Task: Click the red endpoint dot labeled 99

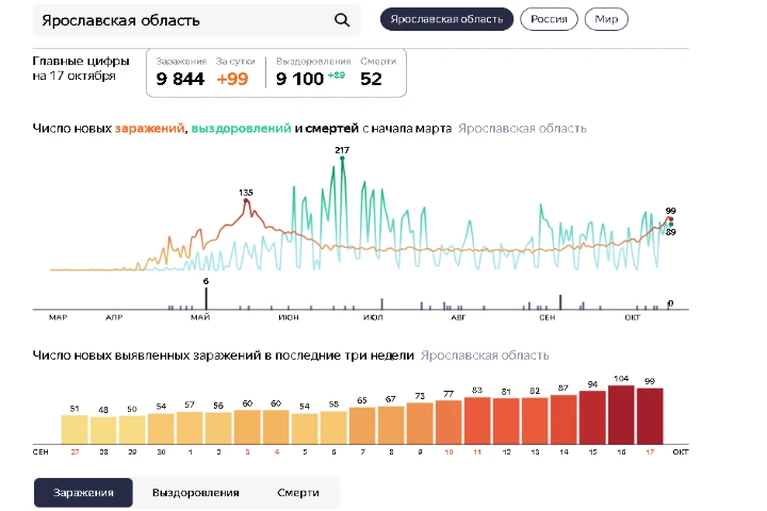Action: pos(671,219)
